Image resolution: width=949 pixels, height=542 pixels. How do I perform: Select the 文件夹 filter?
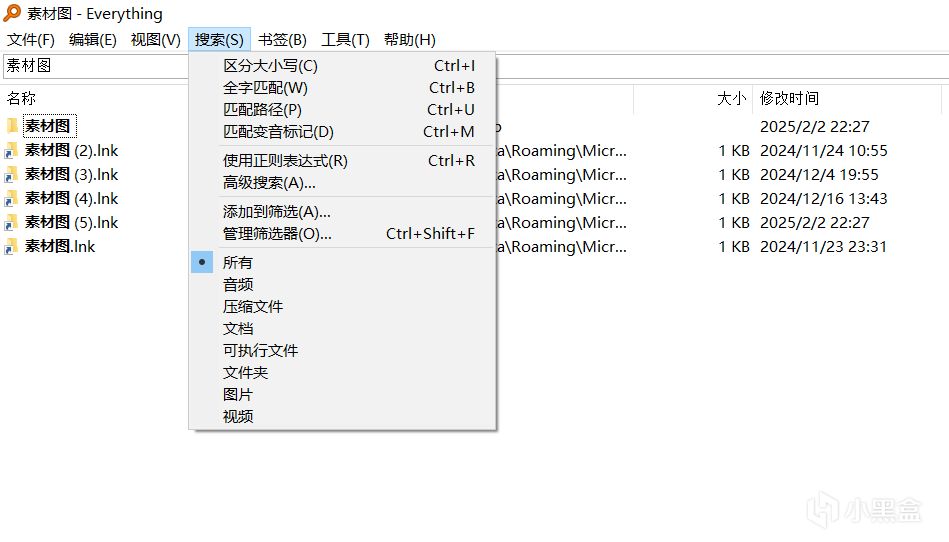click(x=342, y=373)
